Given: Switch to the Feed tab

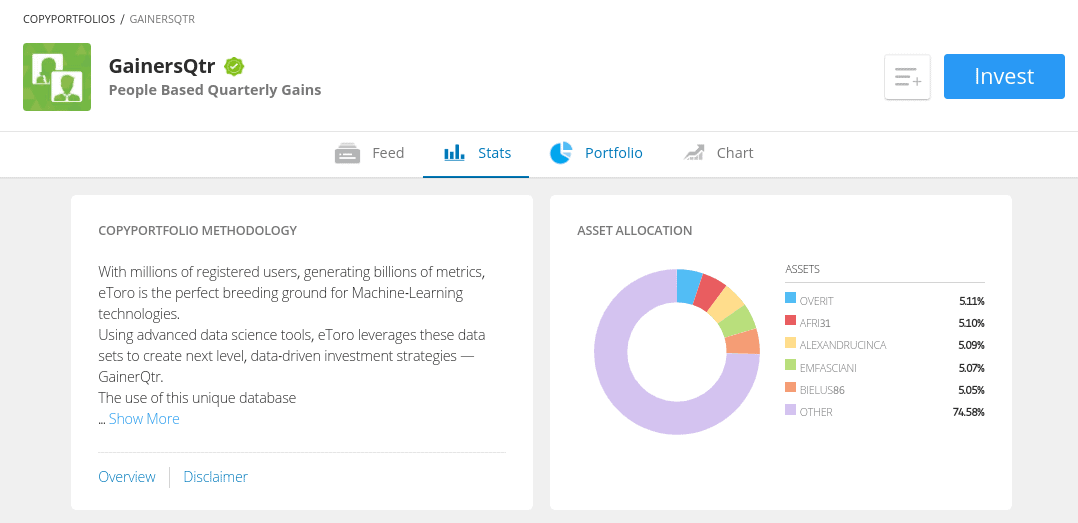Looking at the screenshot, I should tap(370, 153).
